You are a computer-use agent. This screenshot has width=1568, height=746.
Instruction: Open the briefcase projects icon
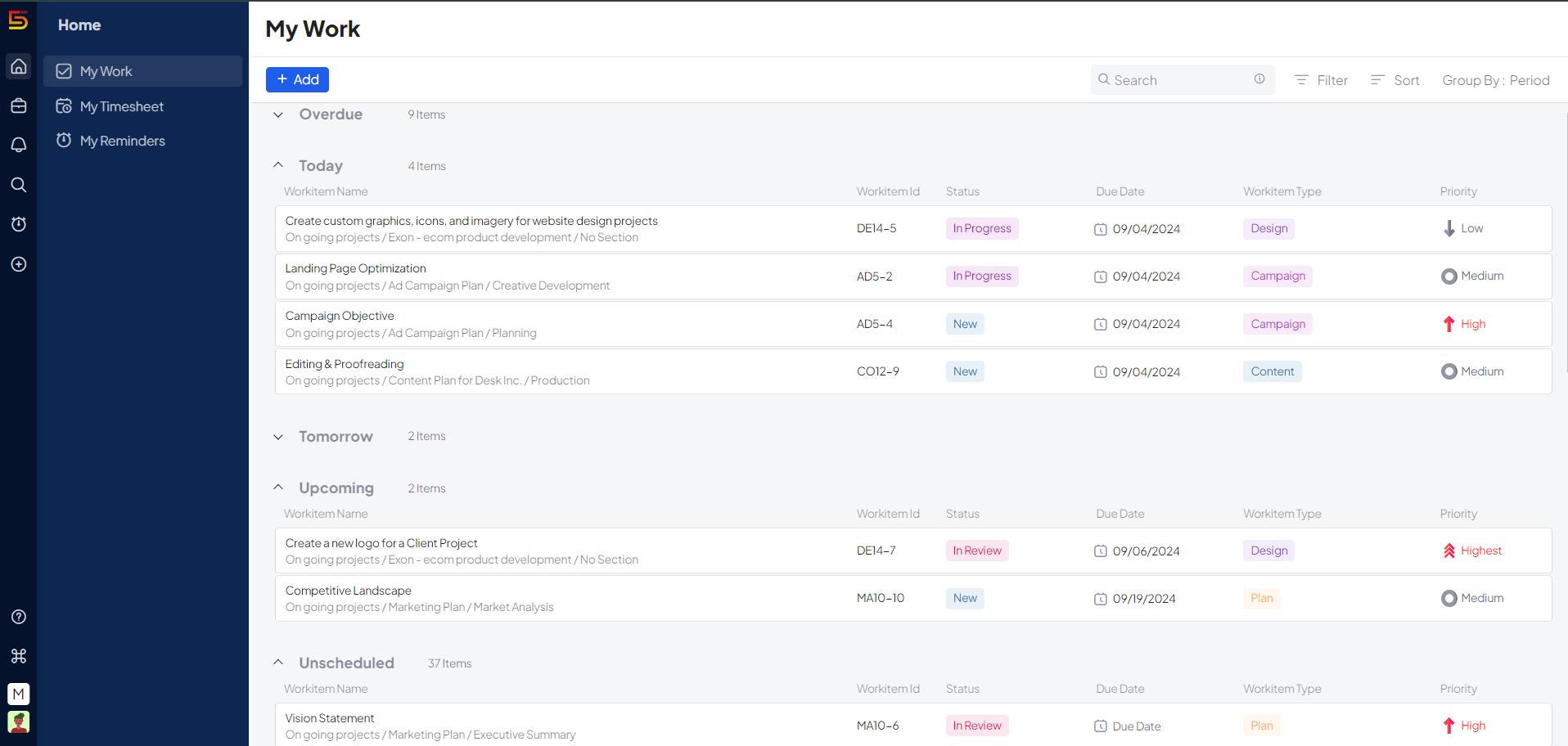tap(19, 106)
